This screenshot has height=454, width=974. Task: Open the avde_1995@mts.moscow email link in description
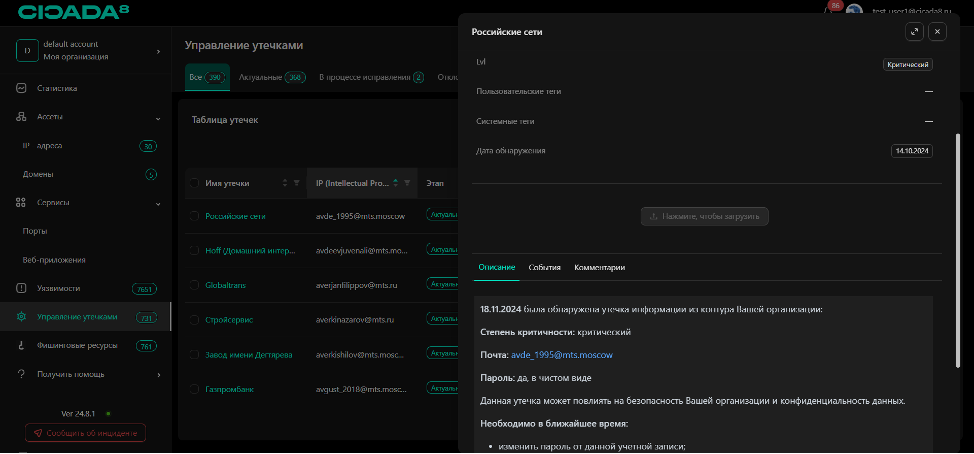561,355
